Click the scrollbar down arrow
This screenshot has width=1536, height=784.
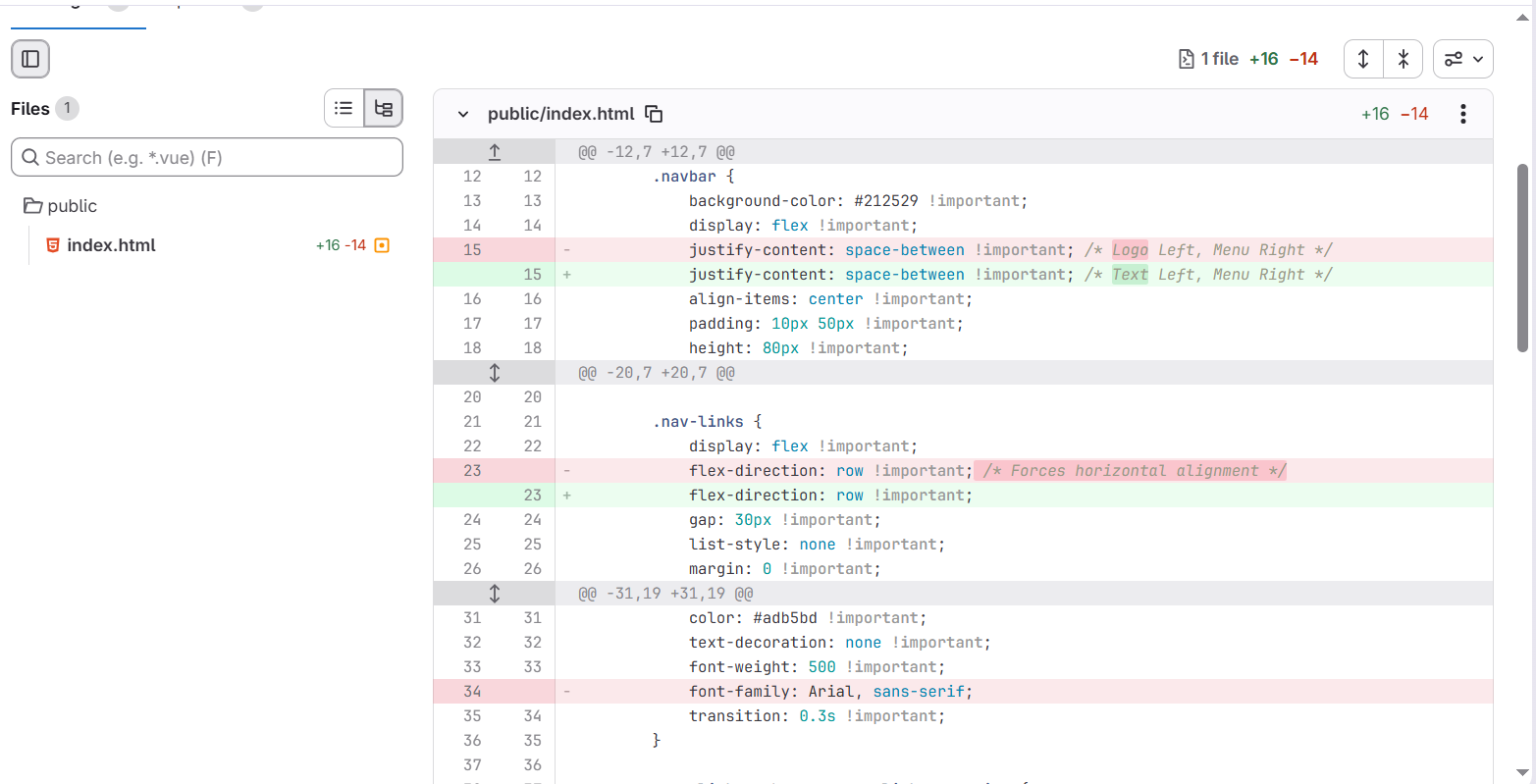1523,772
